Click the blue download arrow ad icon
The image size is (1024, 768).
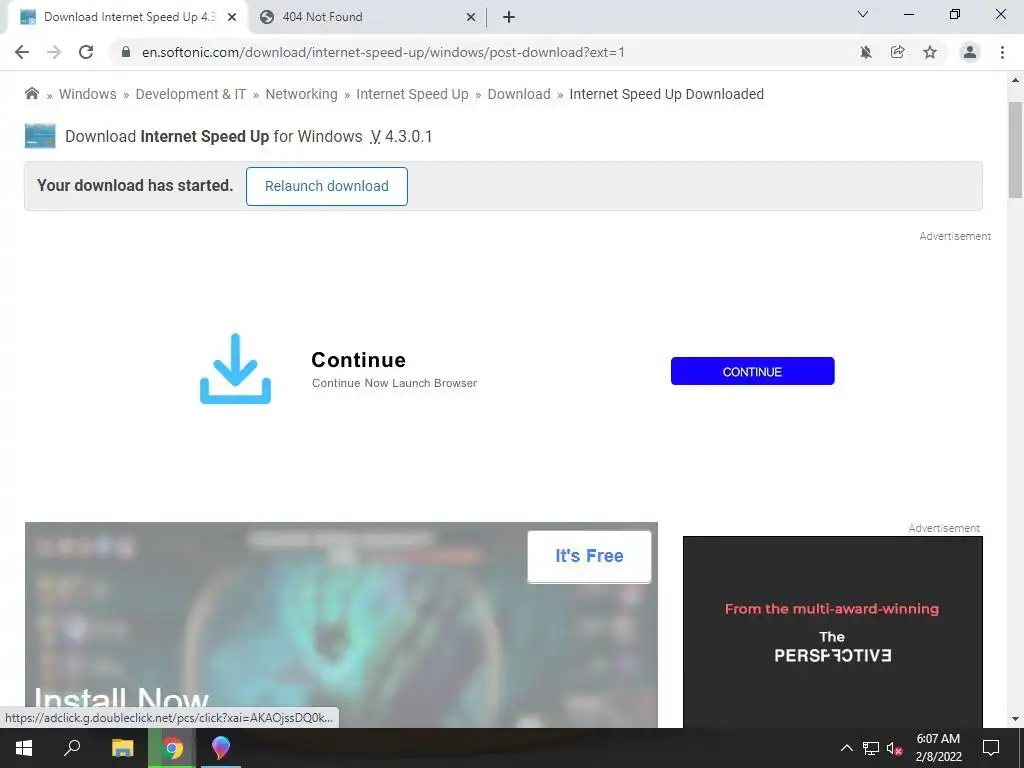(x=235, y=369)
